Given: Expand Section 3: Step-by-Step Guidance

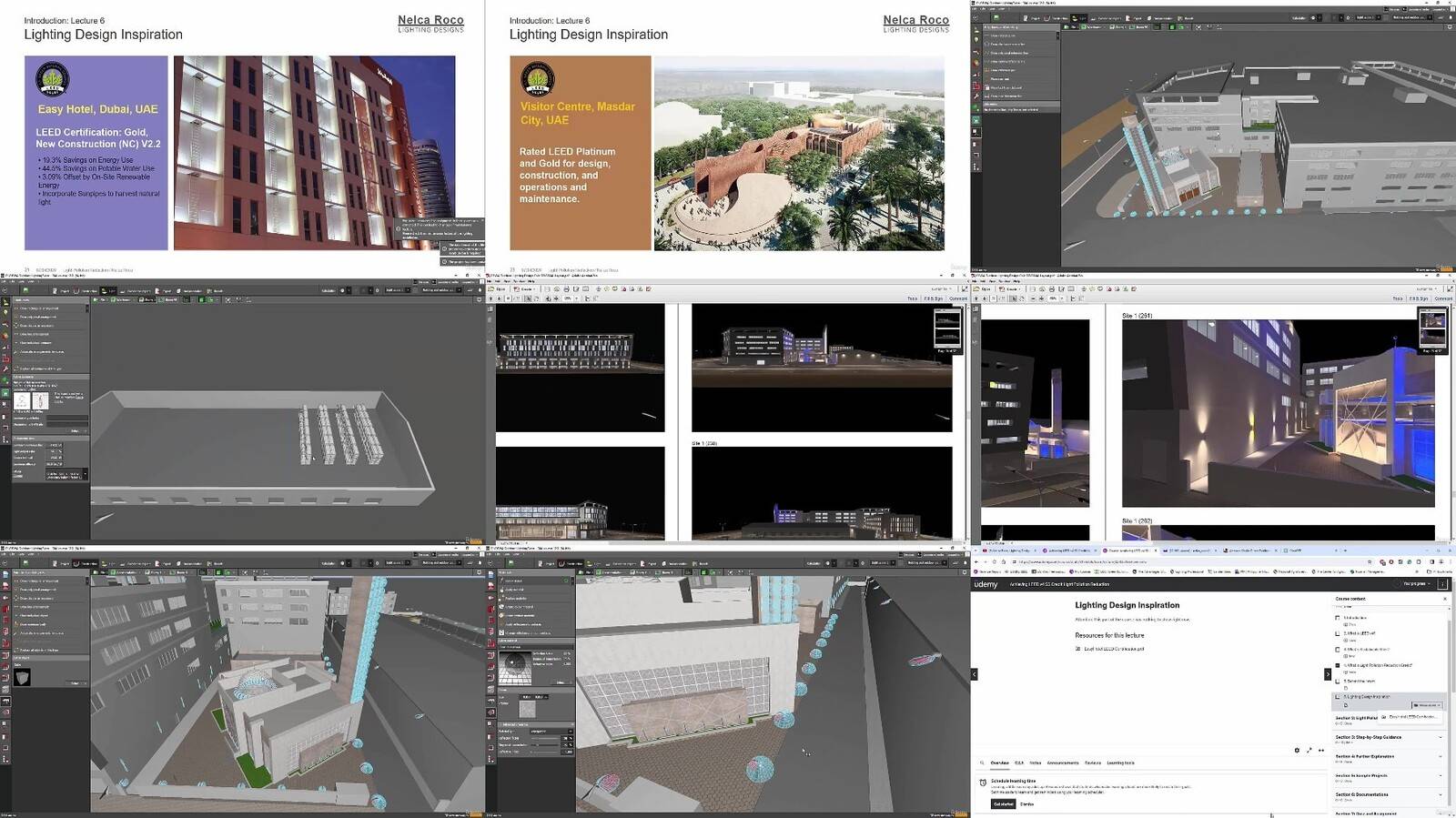Looking at the screenshot, I should tap(1388, 739).
